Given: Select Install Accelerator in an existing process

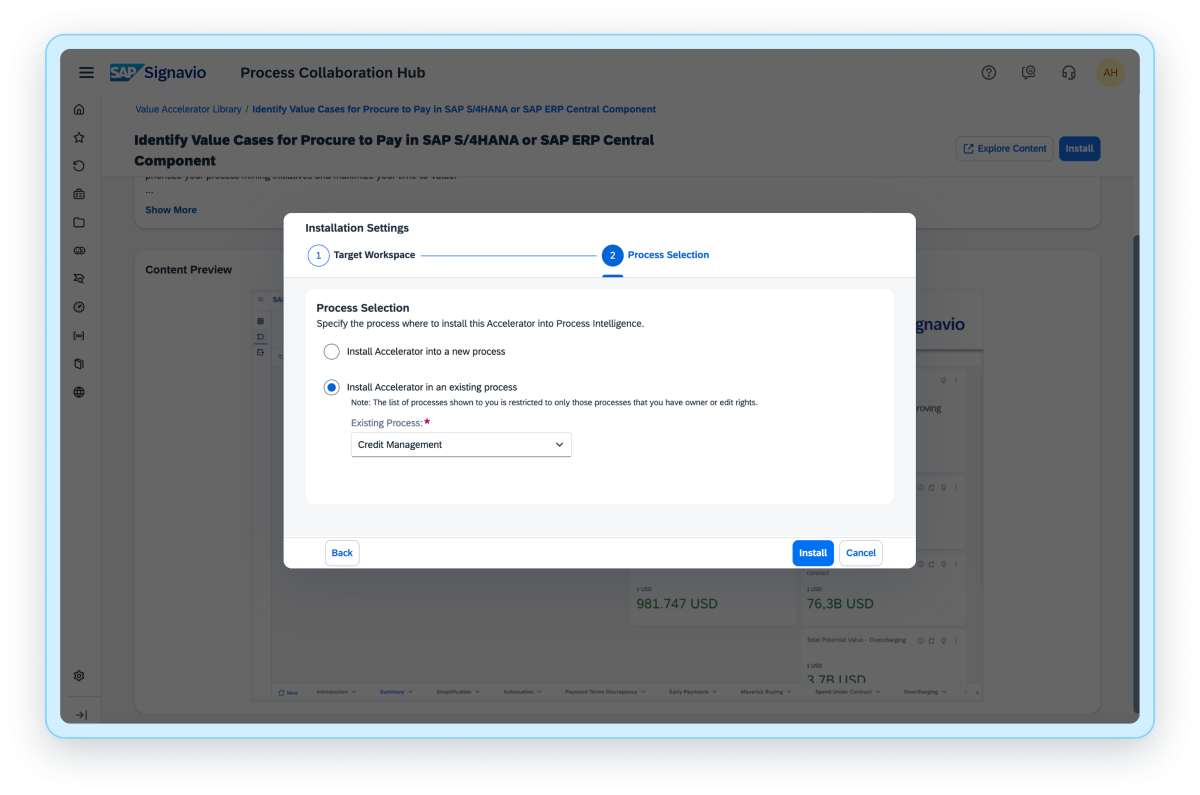Looking at the screenshot, I should pyautogui.click(x=331, y=387).
